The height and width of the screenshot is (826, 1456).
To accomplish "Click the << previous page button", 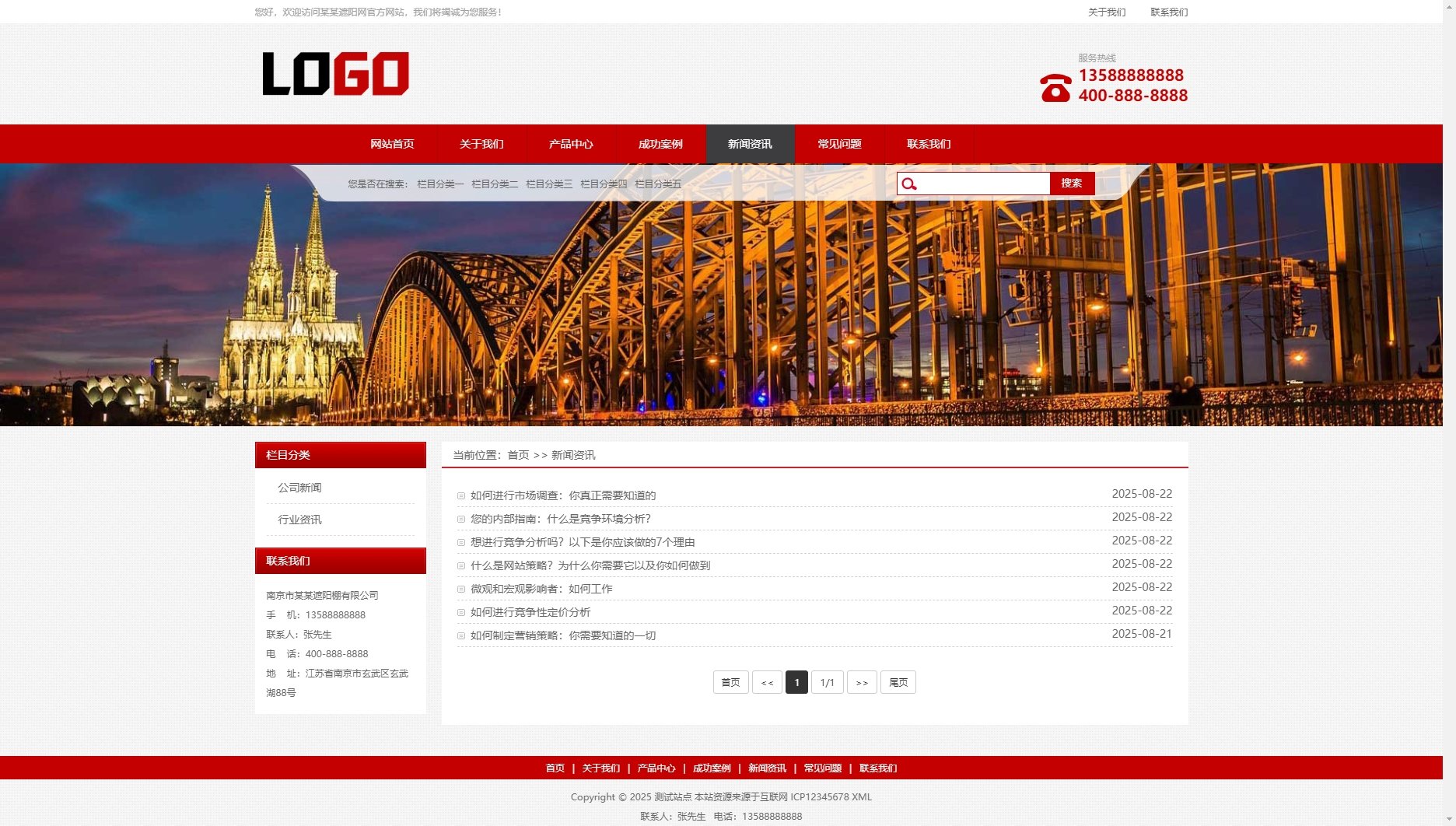I will coord(767,682).
